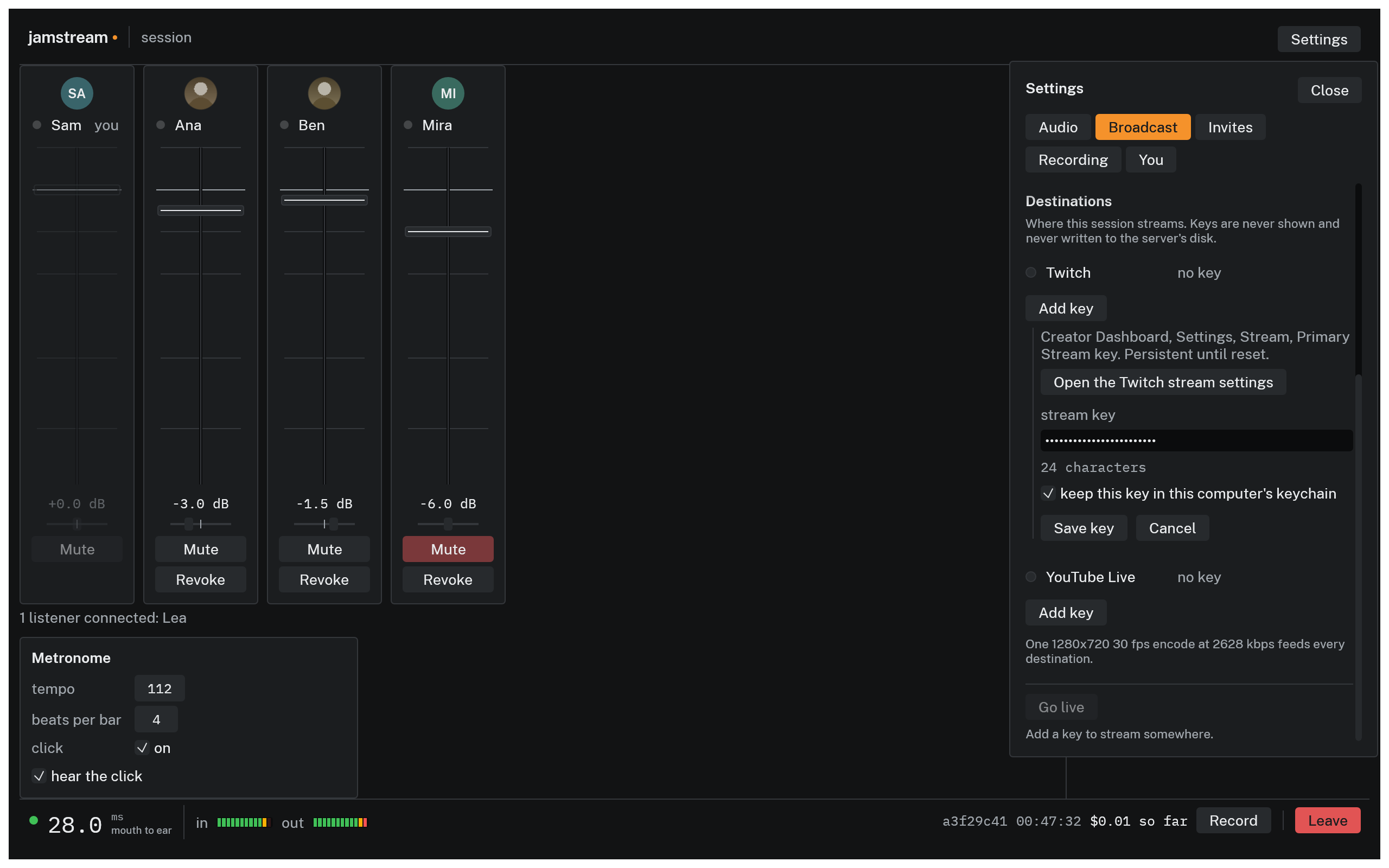
Task: Close the Settings panel
Action: pos(1329,90)
